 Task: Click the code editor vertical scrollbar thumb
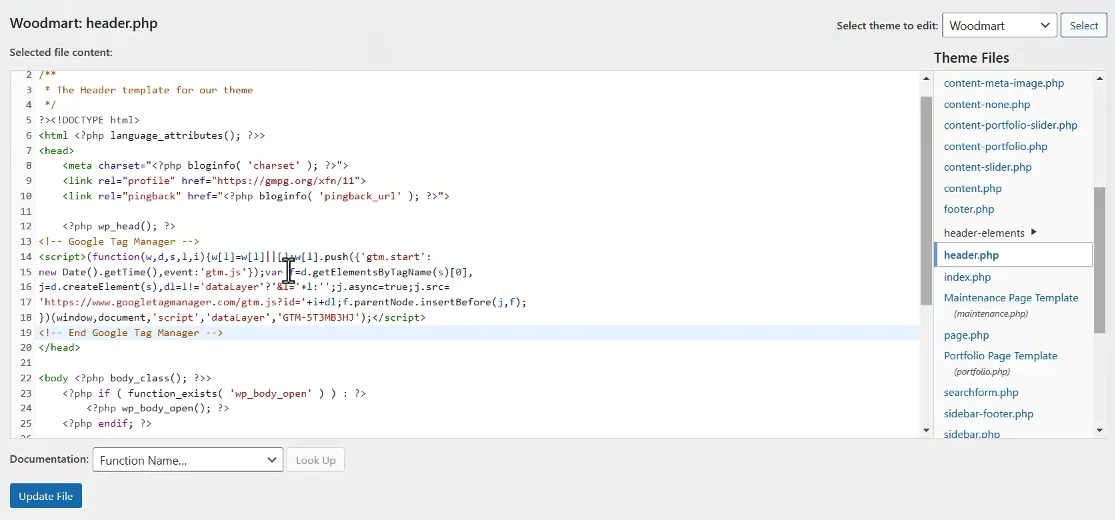(x=925, y=199)
